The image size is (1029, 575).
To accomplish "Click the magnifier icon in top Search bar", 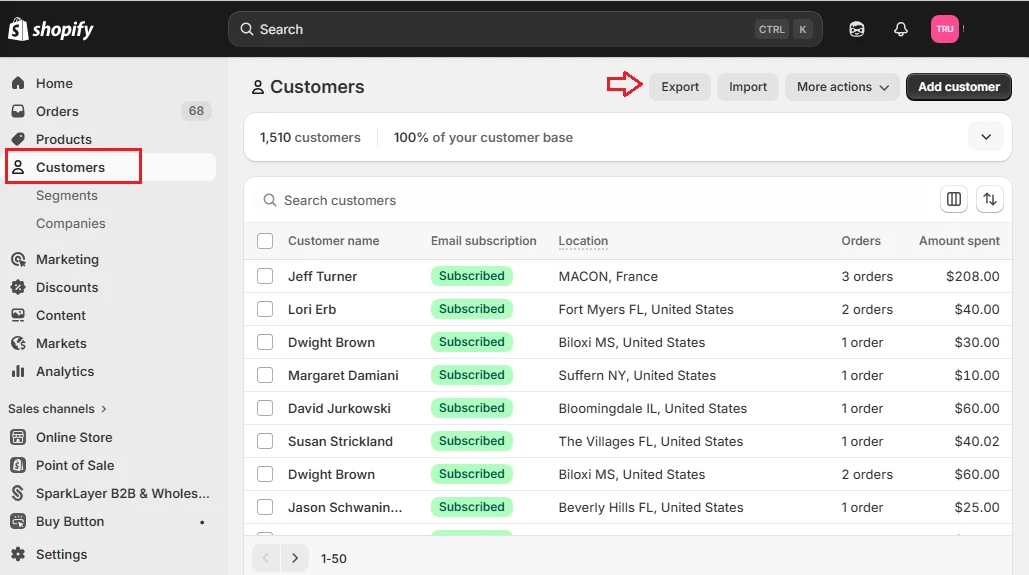I will 247,29.
